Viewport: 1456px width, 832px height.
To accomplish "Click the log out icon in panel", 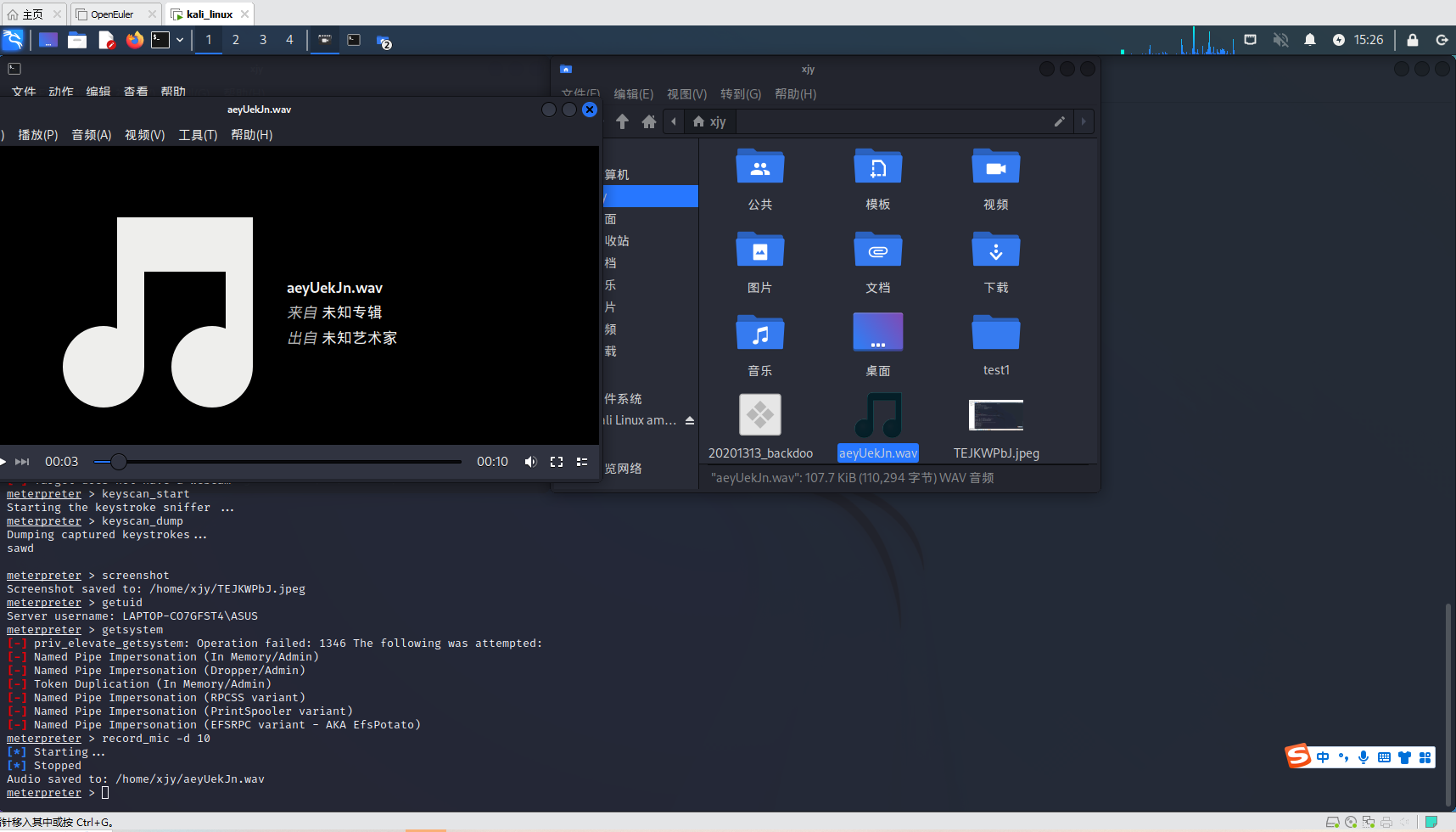I will coord(1442,40).
